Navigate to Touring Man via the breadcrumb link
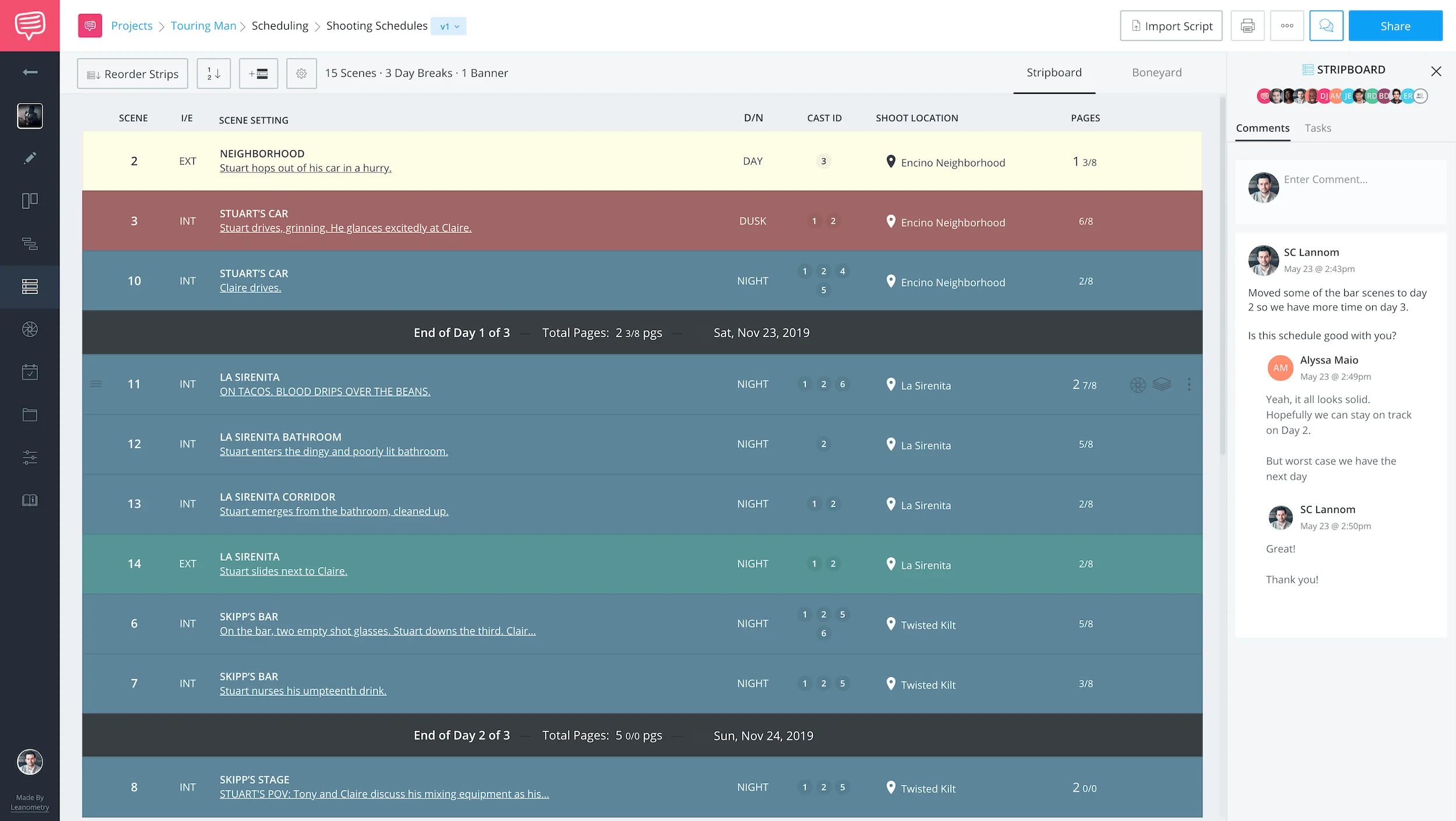 coord(203,26)
